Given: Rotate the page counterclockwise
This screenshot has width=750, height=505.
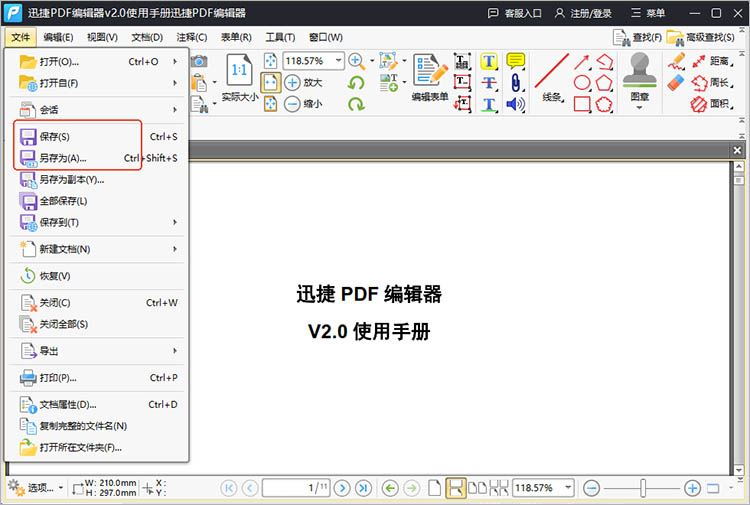Looking at the screenshot, I should click(356, 83).
